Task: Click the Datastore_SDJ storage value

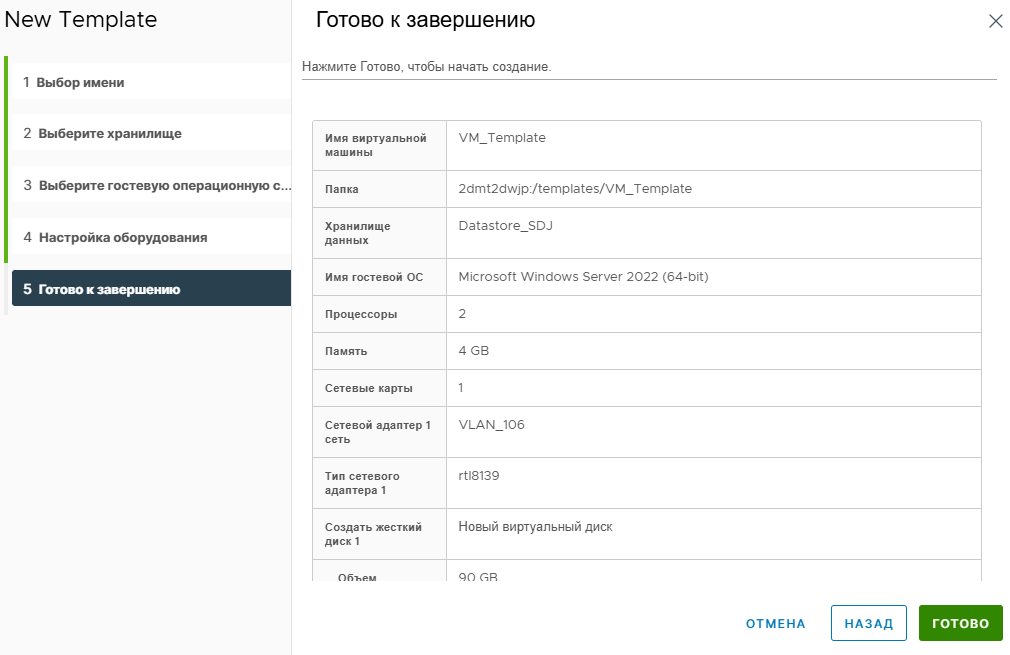Action: coord(505,226)
